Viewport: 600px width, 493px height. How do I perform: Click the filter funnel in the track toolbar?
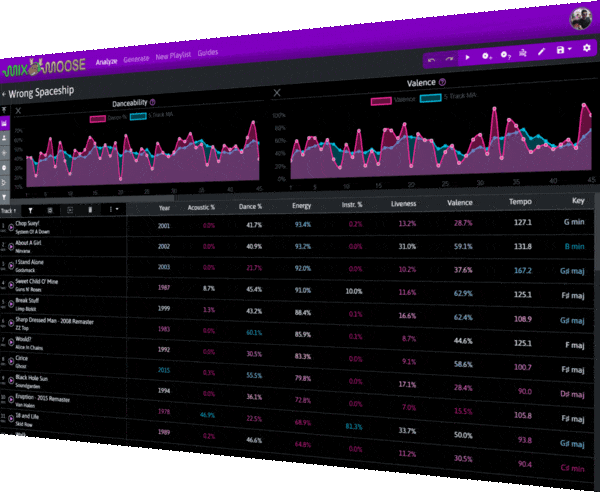(30, 210)
